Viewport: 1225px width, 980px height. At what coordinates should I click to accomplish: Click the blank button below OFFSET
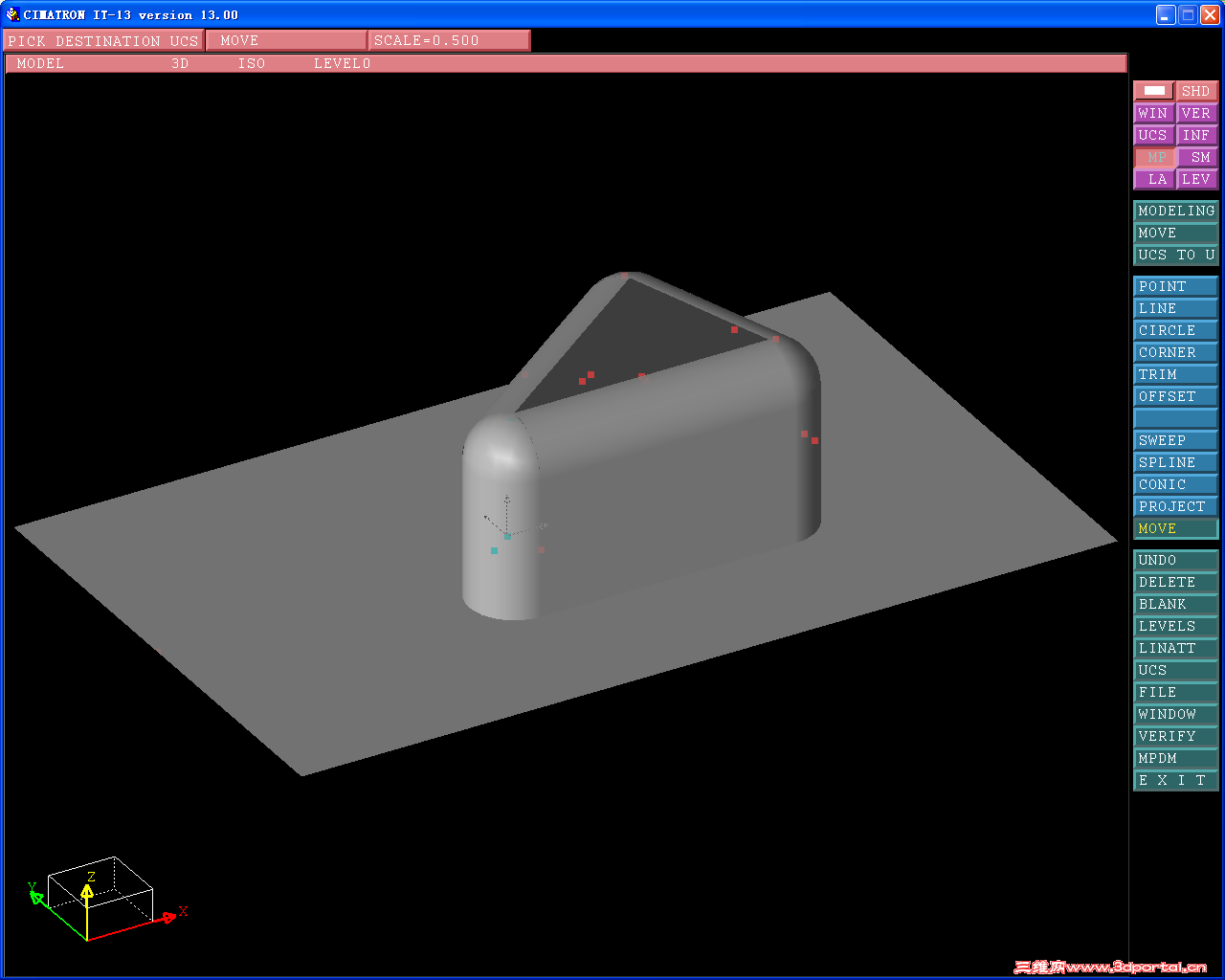click(x=1176, y=418)
